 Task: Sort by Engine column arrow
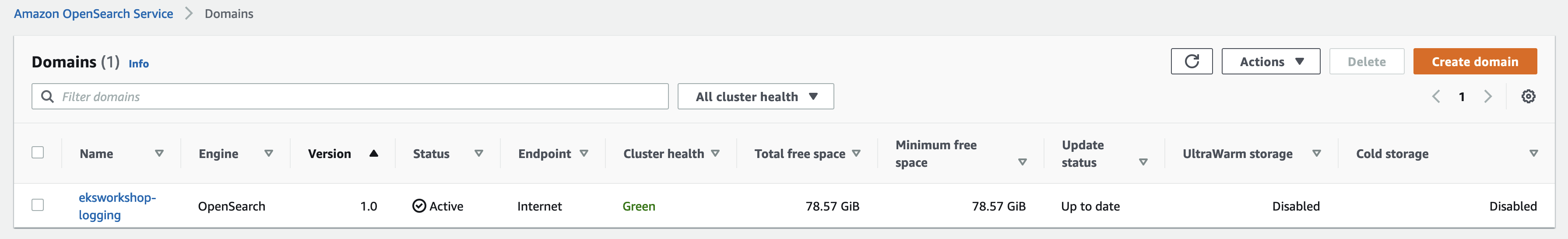tap(268, 153)
